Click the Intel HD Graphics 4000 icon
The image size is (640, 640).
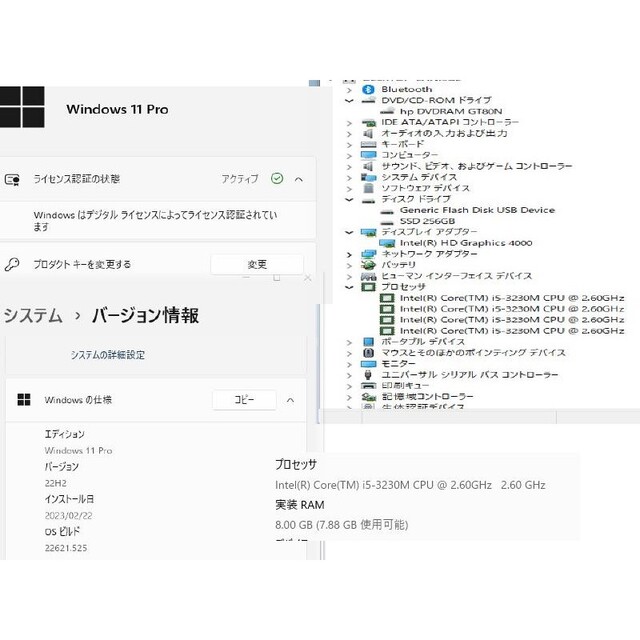(387, 243)
